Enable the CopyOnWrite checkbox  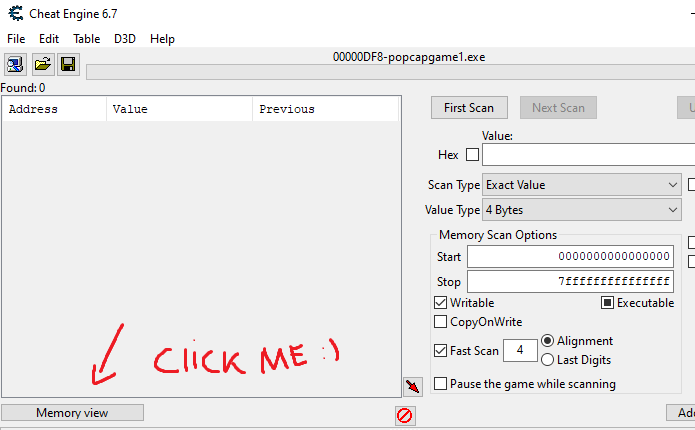tap(440, 322)
